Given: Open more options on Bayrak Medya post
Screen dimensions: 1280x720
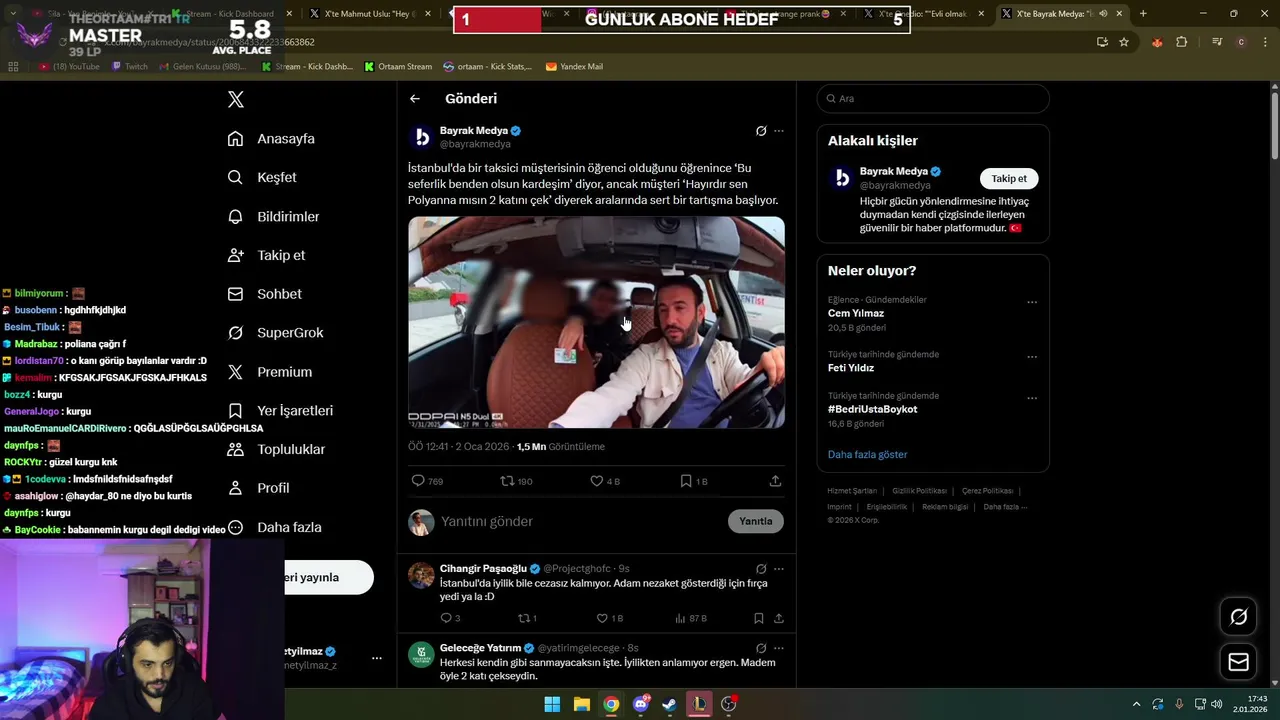Looking at the screenshot, I should click(x=779, y=131).
